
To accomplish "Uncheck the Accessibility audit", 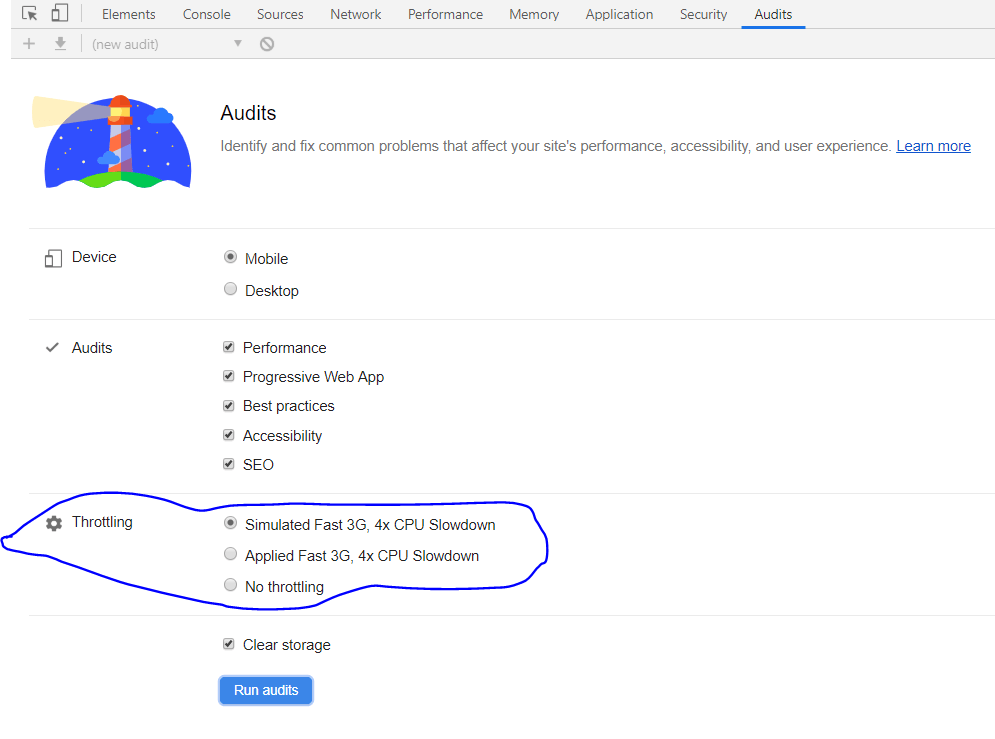I will point(228,434).
